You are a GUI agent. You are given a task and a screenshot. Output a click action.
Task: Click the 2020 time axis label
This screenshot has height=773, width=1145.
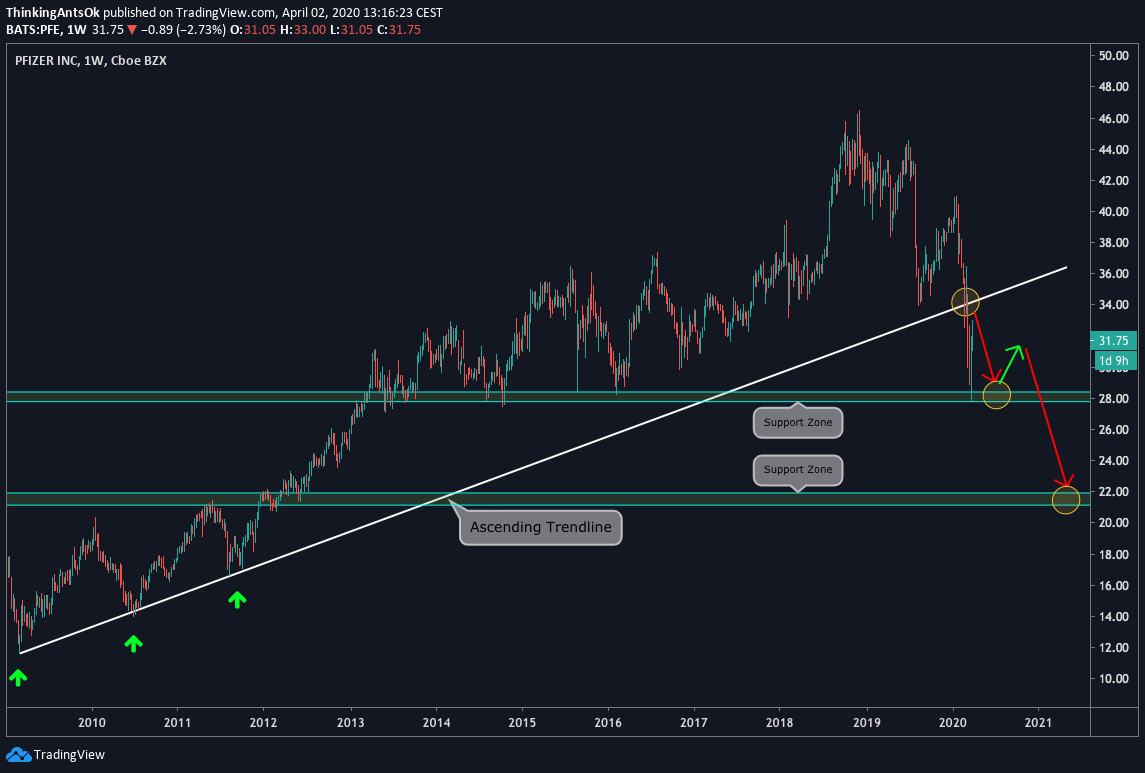[x=952, y=723]
